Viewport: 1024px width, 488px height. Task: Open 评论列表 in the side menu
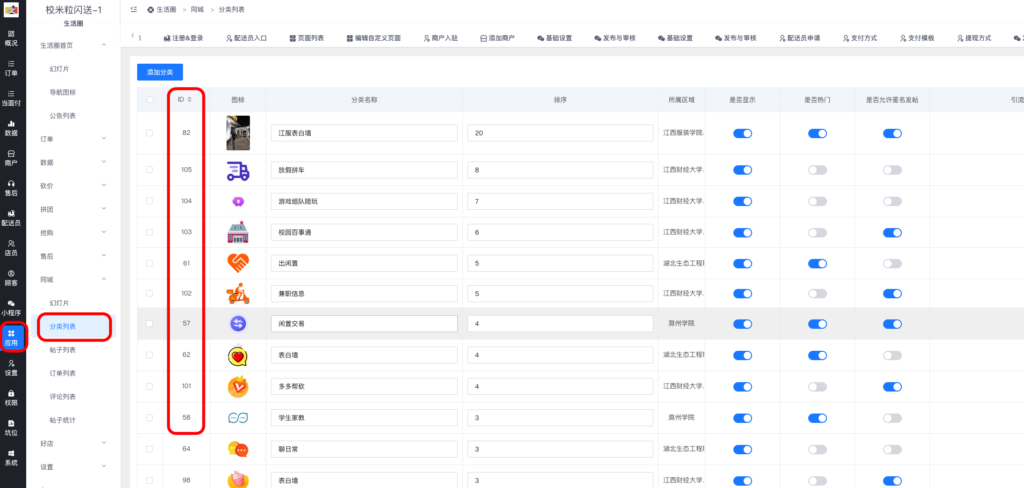[x=63, y=397]
